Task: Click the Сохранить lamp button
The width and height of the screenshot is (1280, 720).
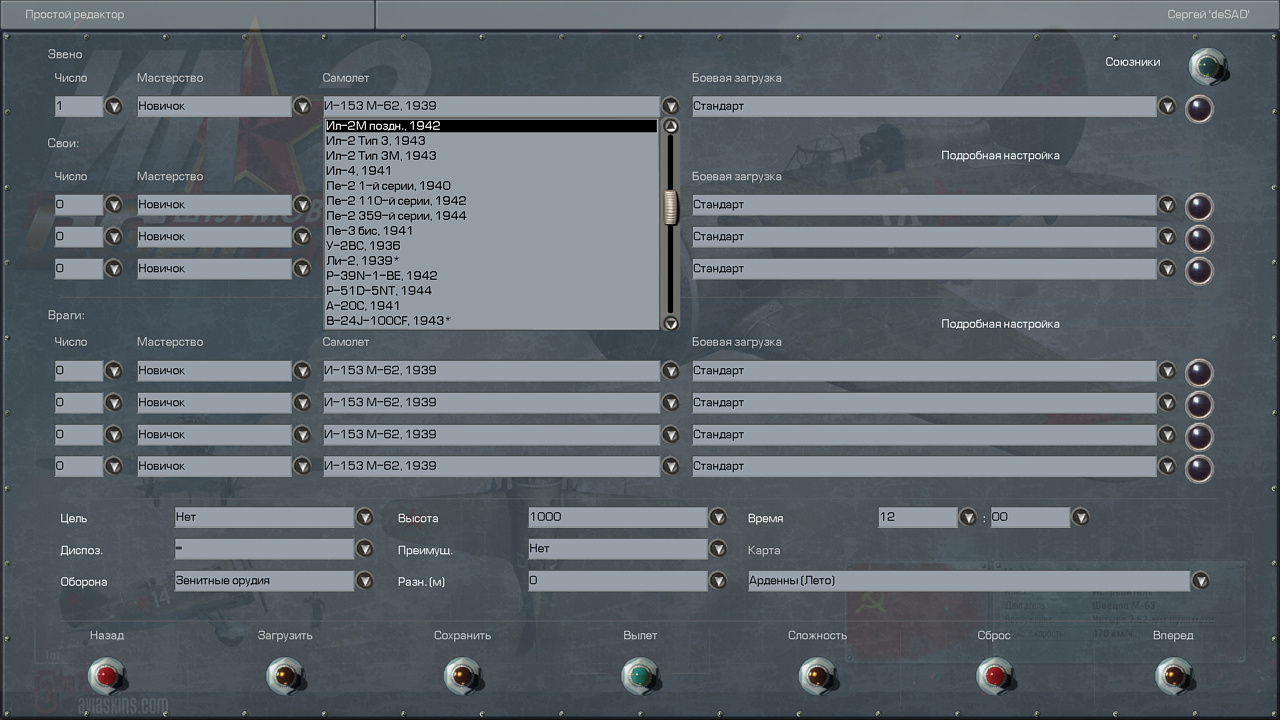Action: [x=462, y=676]
